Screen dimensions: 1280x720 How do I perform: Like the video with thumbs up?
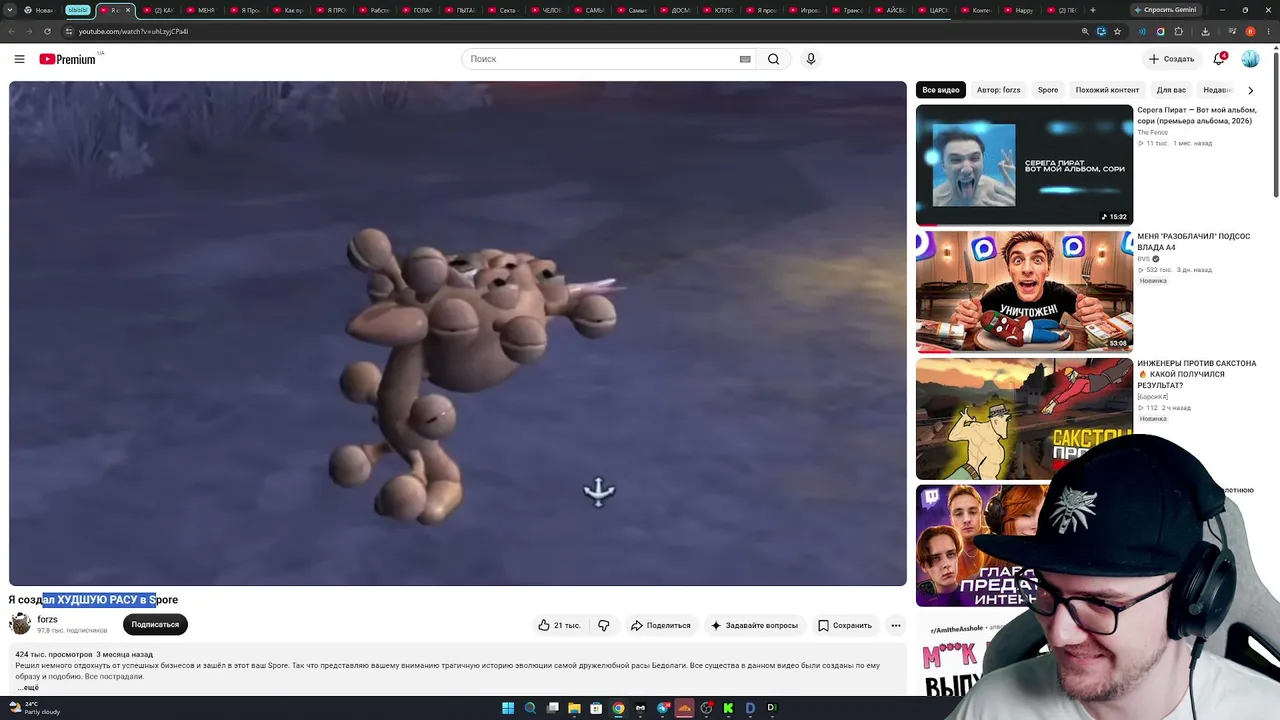tap(559, 625)
